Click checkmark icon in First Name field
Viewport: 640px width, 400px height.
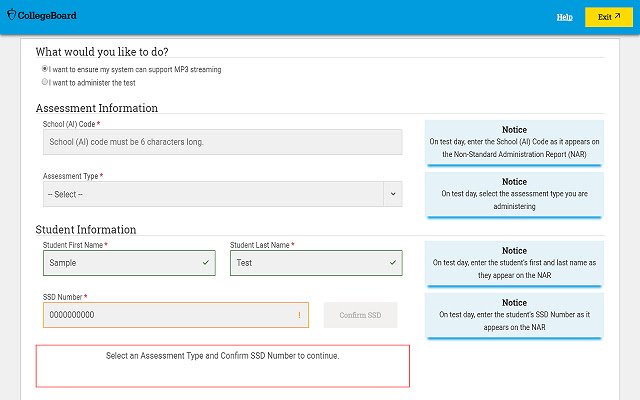coord(206,262)
